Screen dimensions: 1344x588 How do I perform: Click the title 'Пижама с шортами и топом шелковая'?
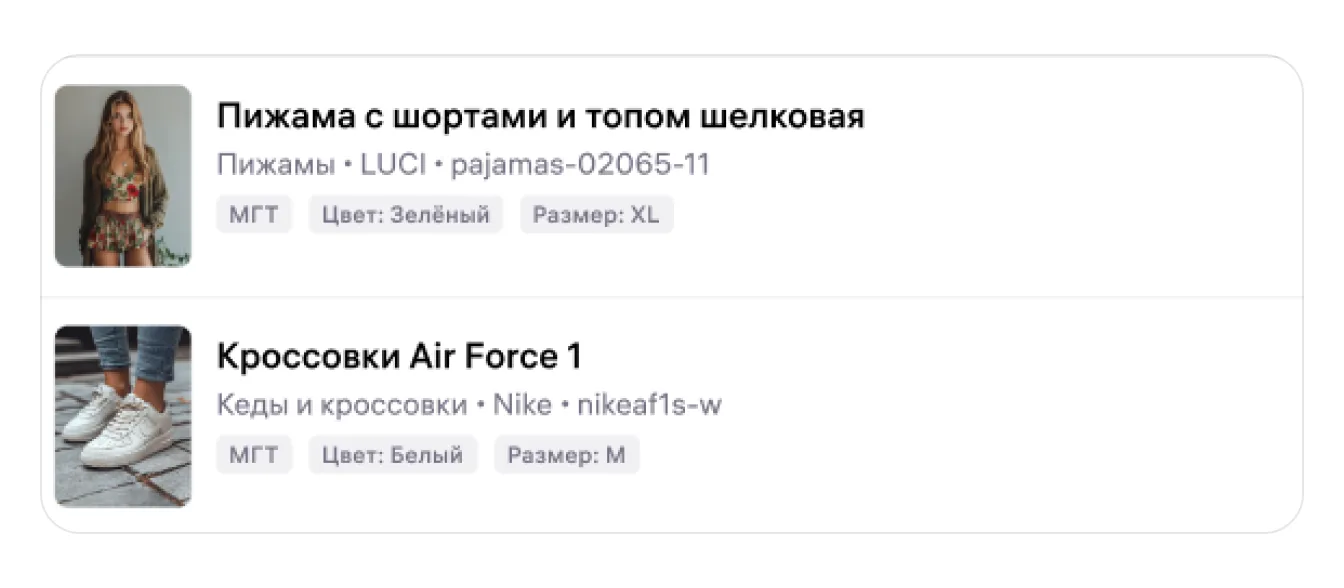pos(540,117)
